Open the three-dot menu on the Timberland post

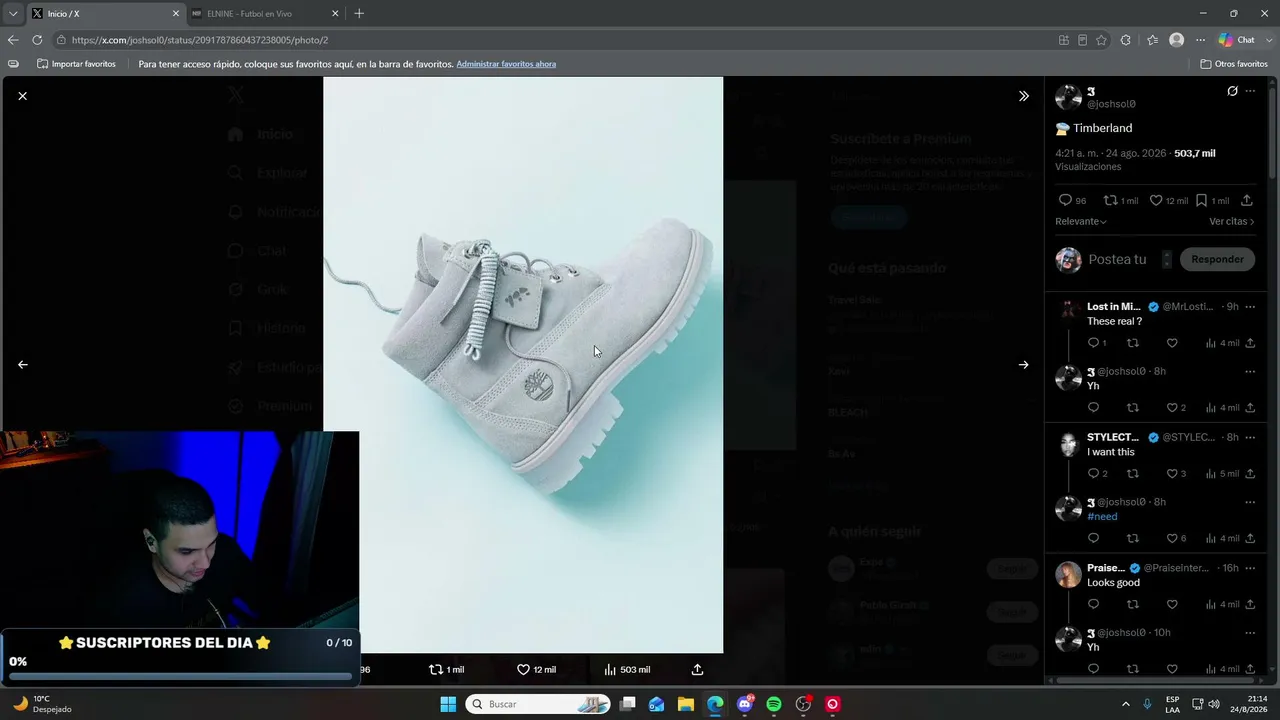(1250, 91)
